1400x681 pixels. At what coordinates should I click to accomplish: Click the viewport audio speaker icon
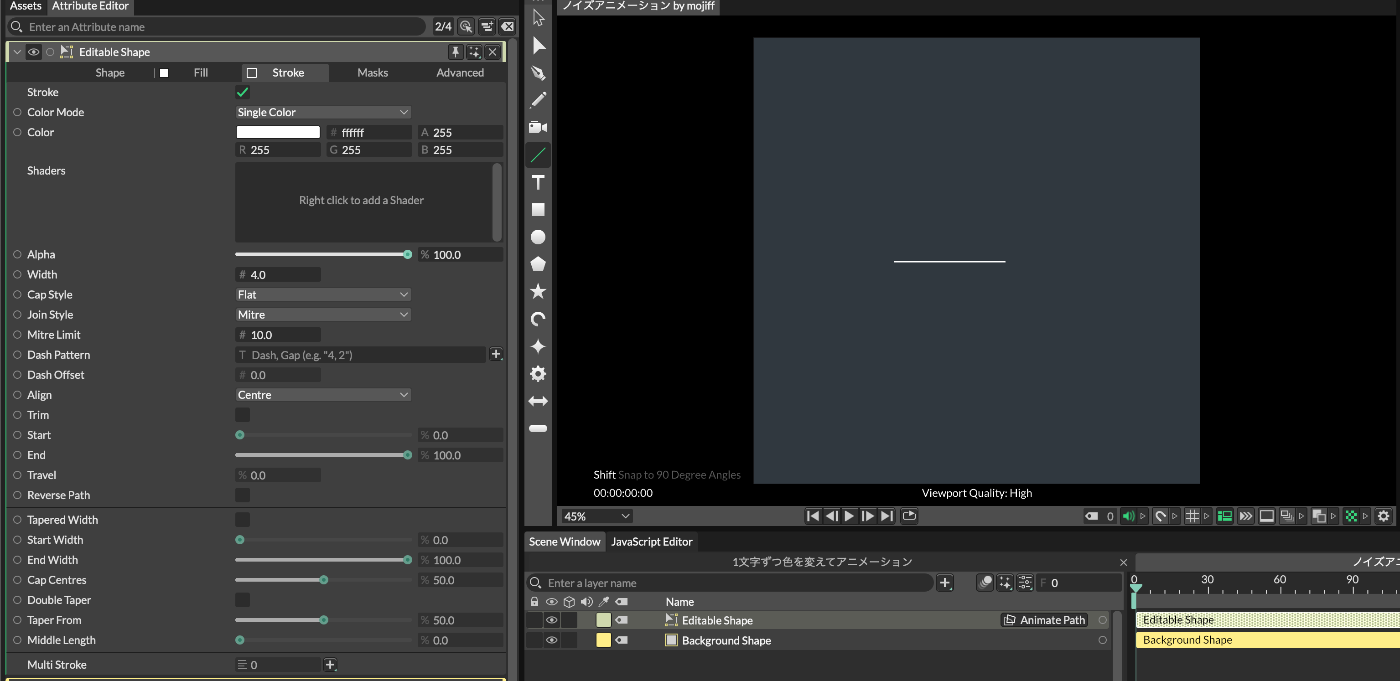(1129, 516)
